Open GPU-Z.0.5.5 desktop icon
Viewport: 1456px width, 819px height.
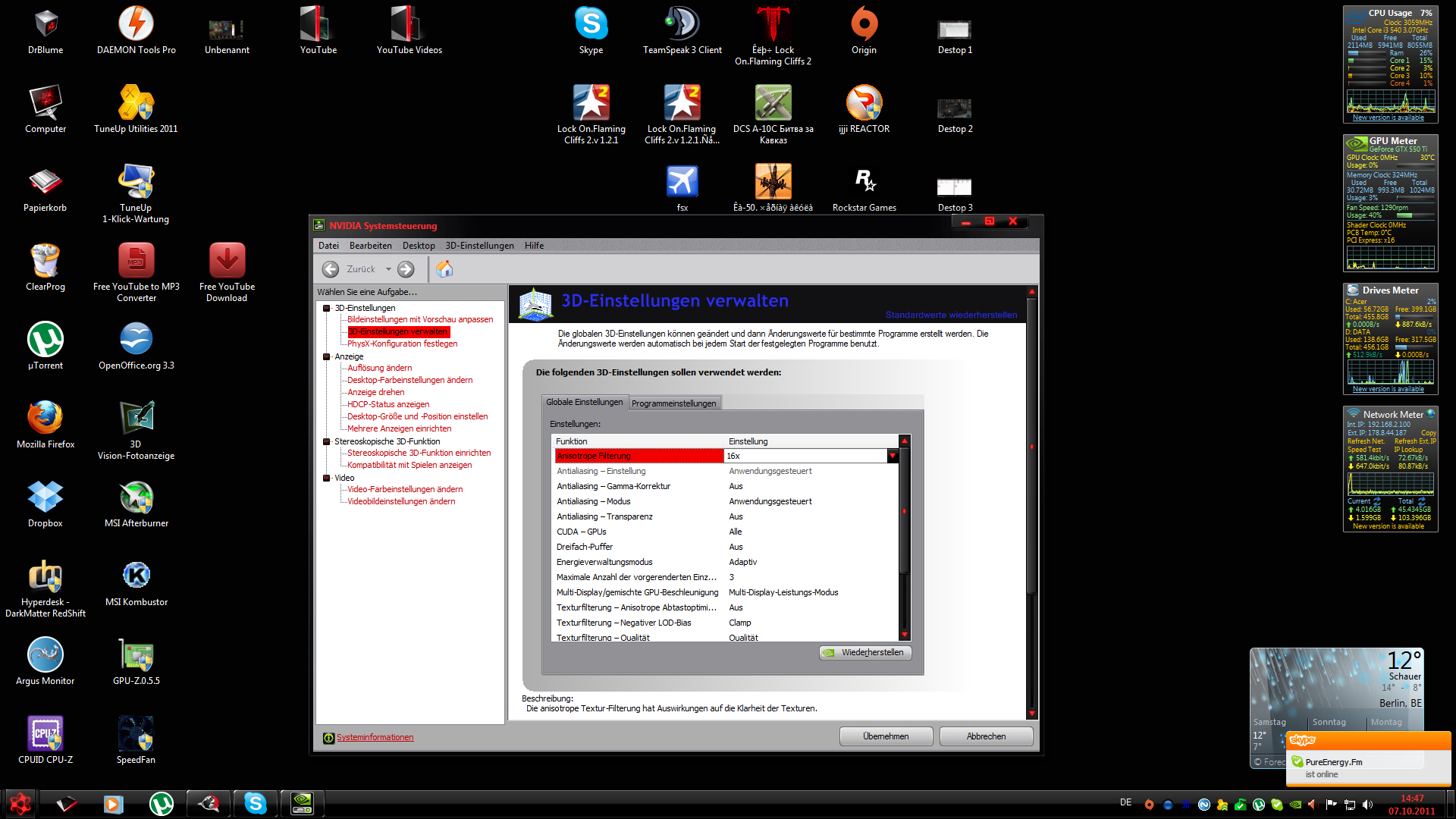click(x=136, y=657)
